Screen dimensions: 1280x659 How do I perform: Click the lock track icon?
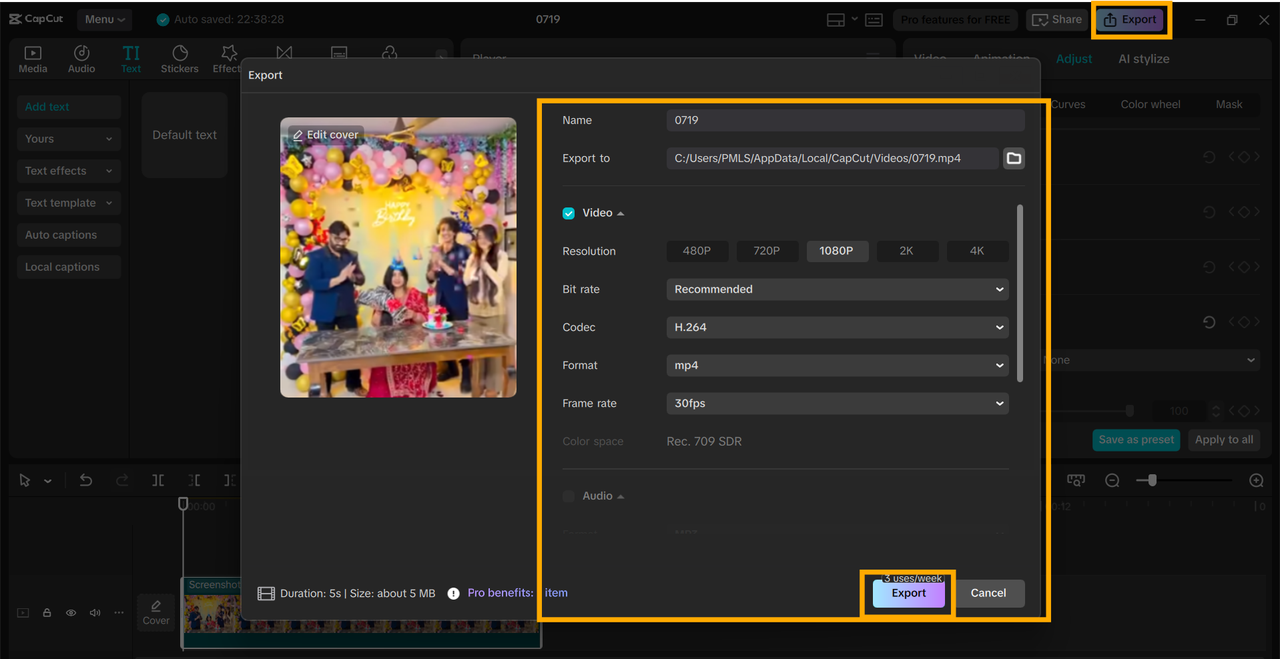pyautogui.click(x=47, y=613)
